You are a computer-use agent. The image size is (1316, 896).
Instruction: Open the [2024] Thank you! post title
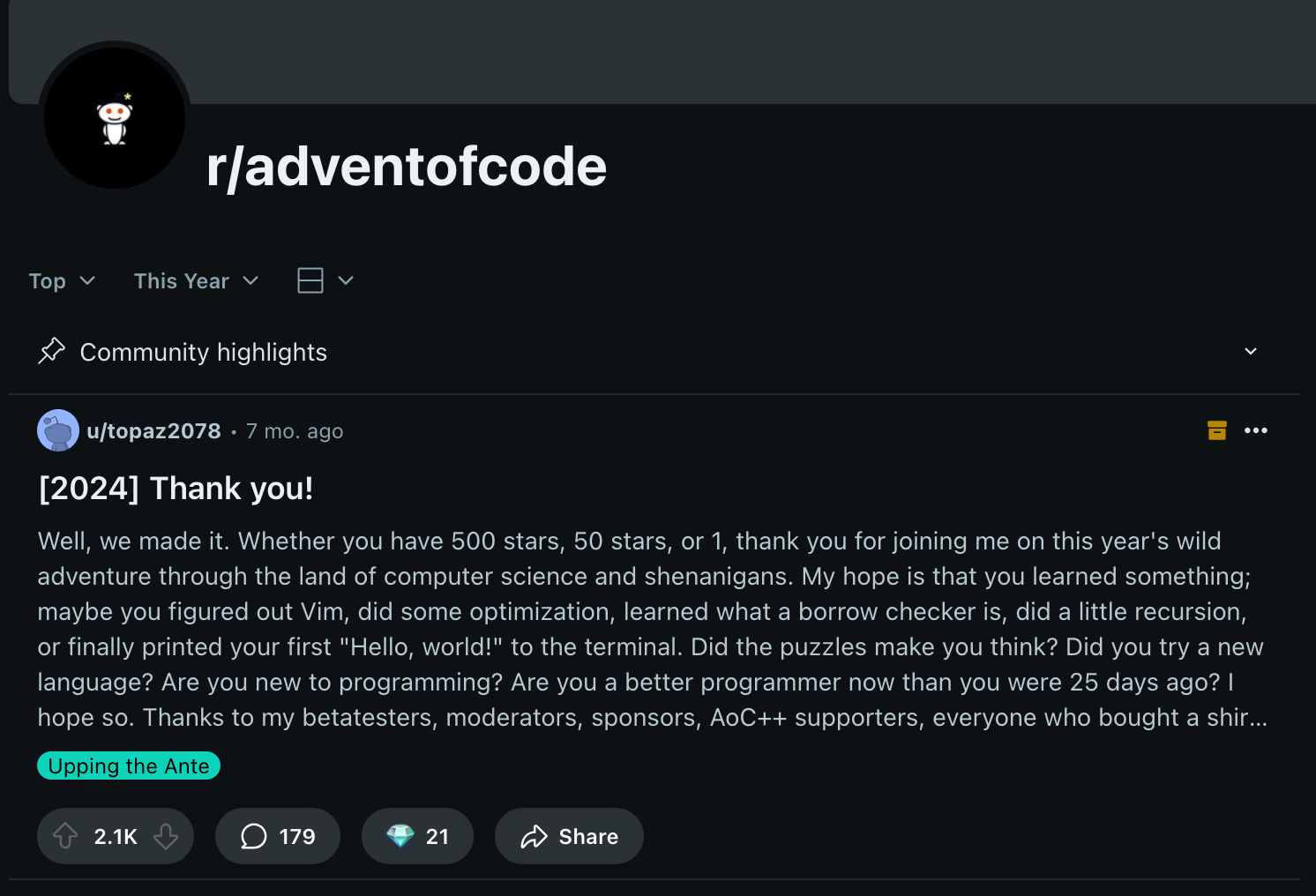coord(176,489)
